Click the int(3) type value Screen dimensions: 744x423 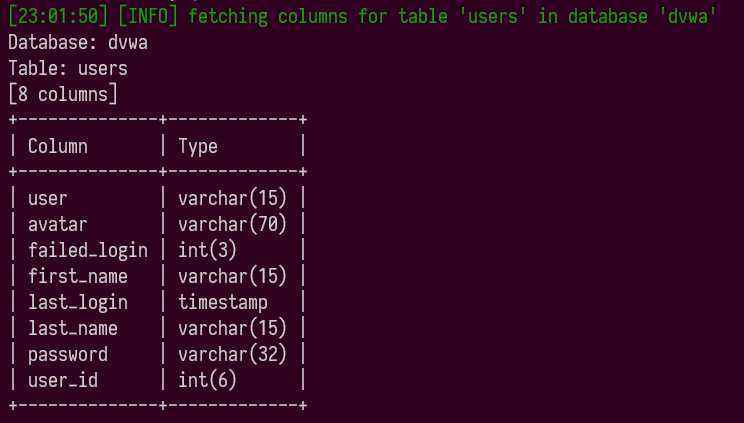[x=207, y=250]
